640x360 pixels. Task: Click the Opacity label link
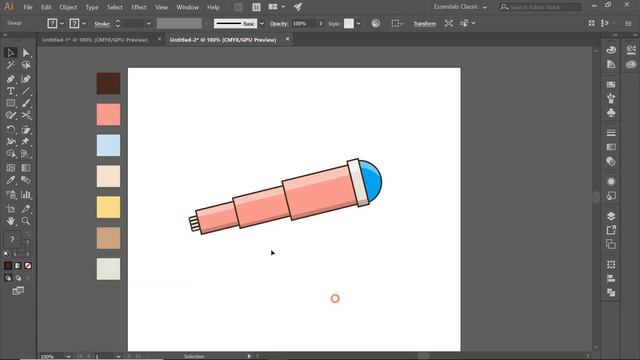coord(279,23)
